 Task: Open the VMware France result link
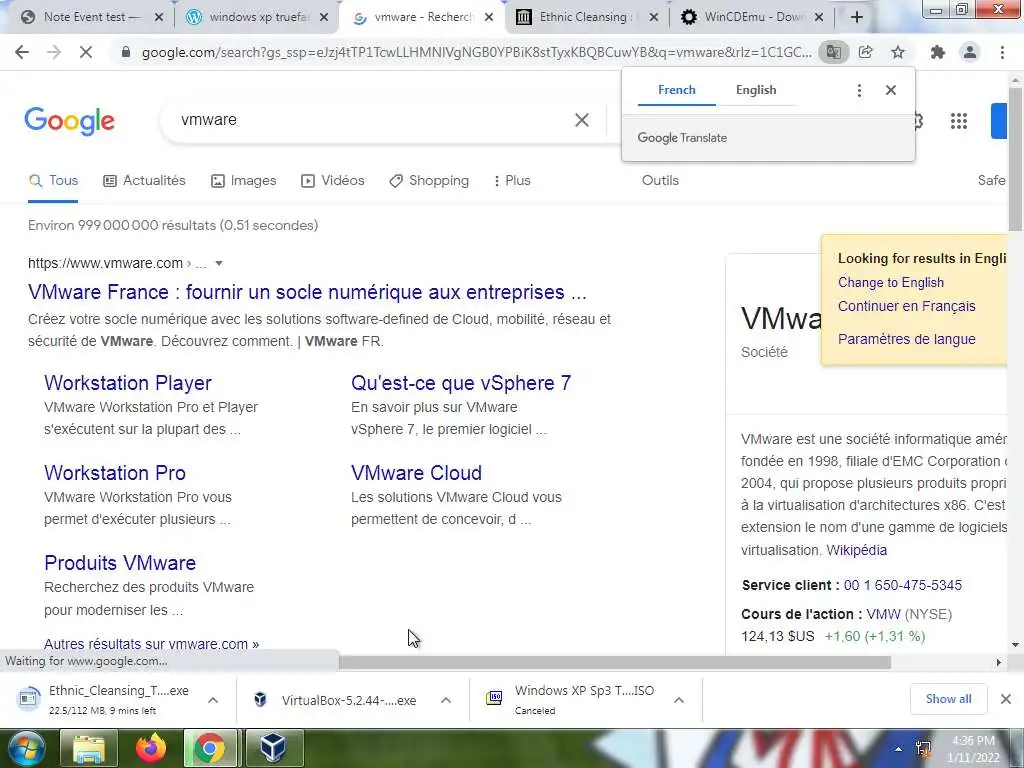307,292
